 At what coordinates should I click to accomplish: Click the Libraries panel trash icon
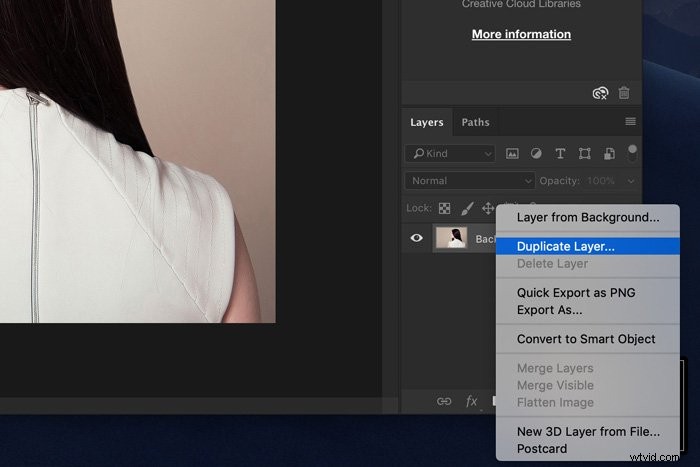(624, 93)
